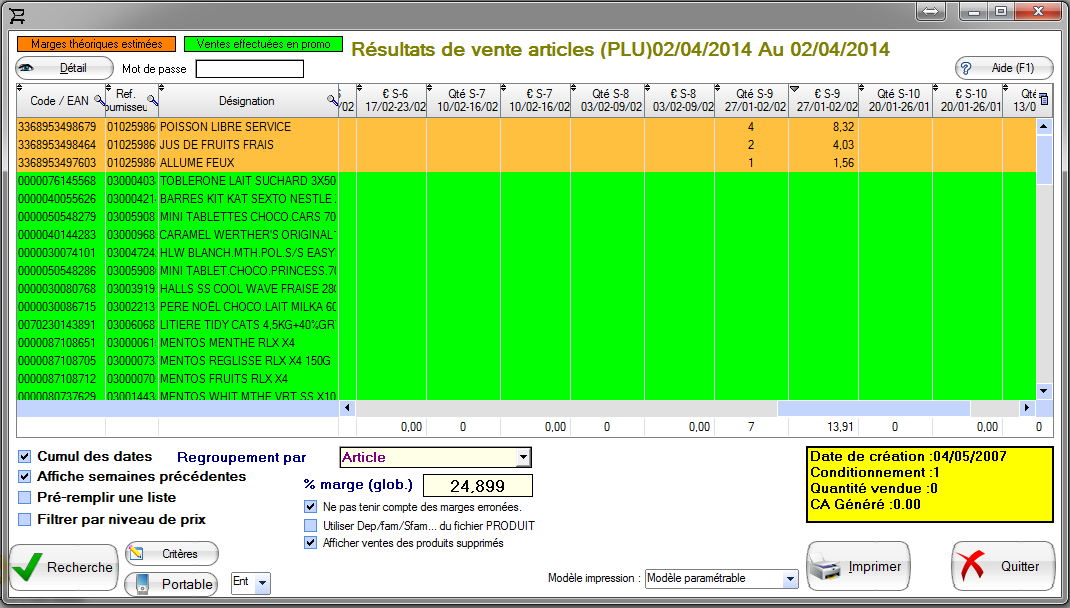Open Détail view with the eye button

coord(65,68)
